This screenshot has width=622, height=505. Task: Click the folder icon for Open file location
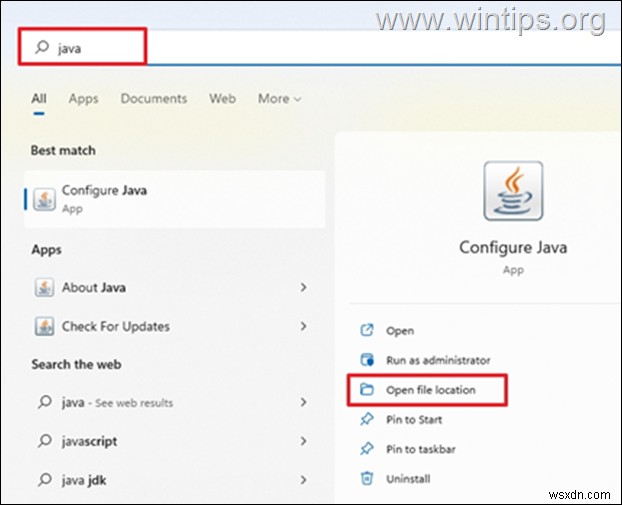tap(367, 390)
